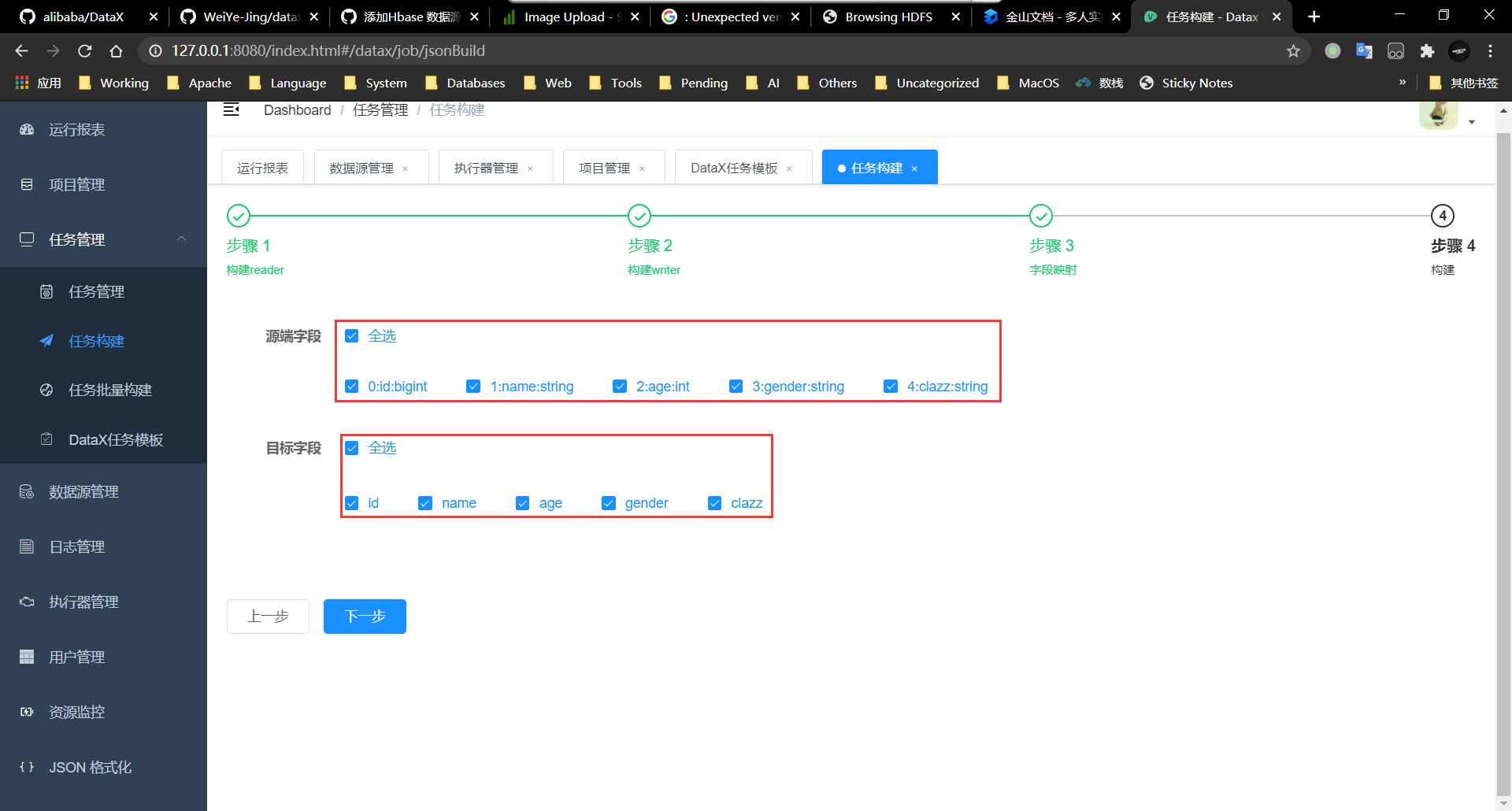Click the 执行器管理 sidebar icon
Screen dimensions: 1512x811
click(27, 602)
